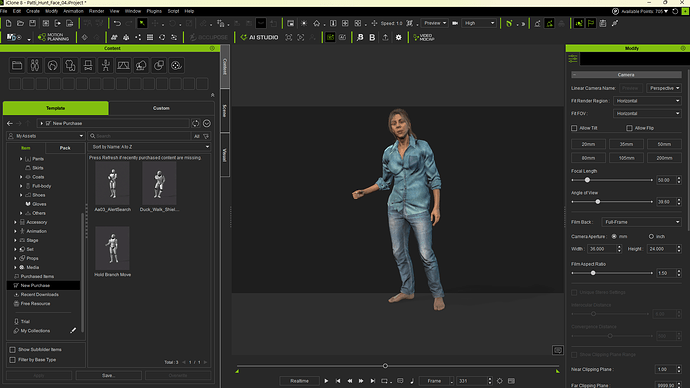This screenshot has width=690, height=388.
Task: Jump to the last frame
Action: click(x=373, y=381)
